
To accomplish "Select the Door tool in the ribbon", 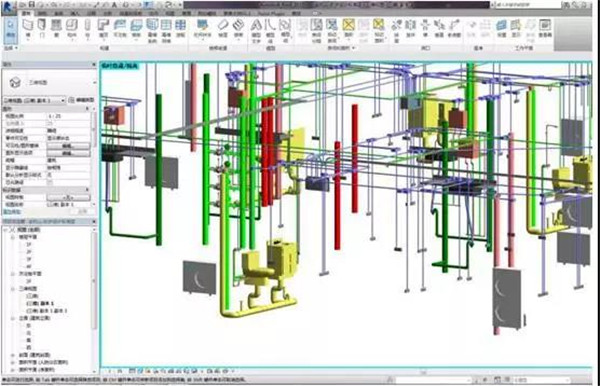I will (x=42, y=29).
